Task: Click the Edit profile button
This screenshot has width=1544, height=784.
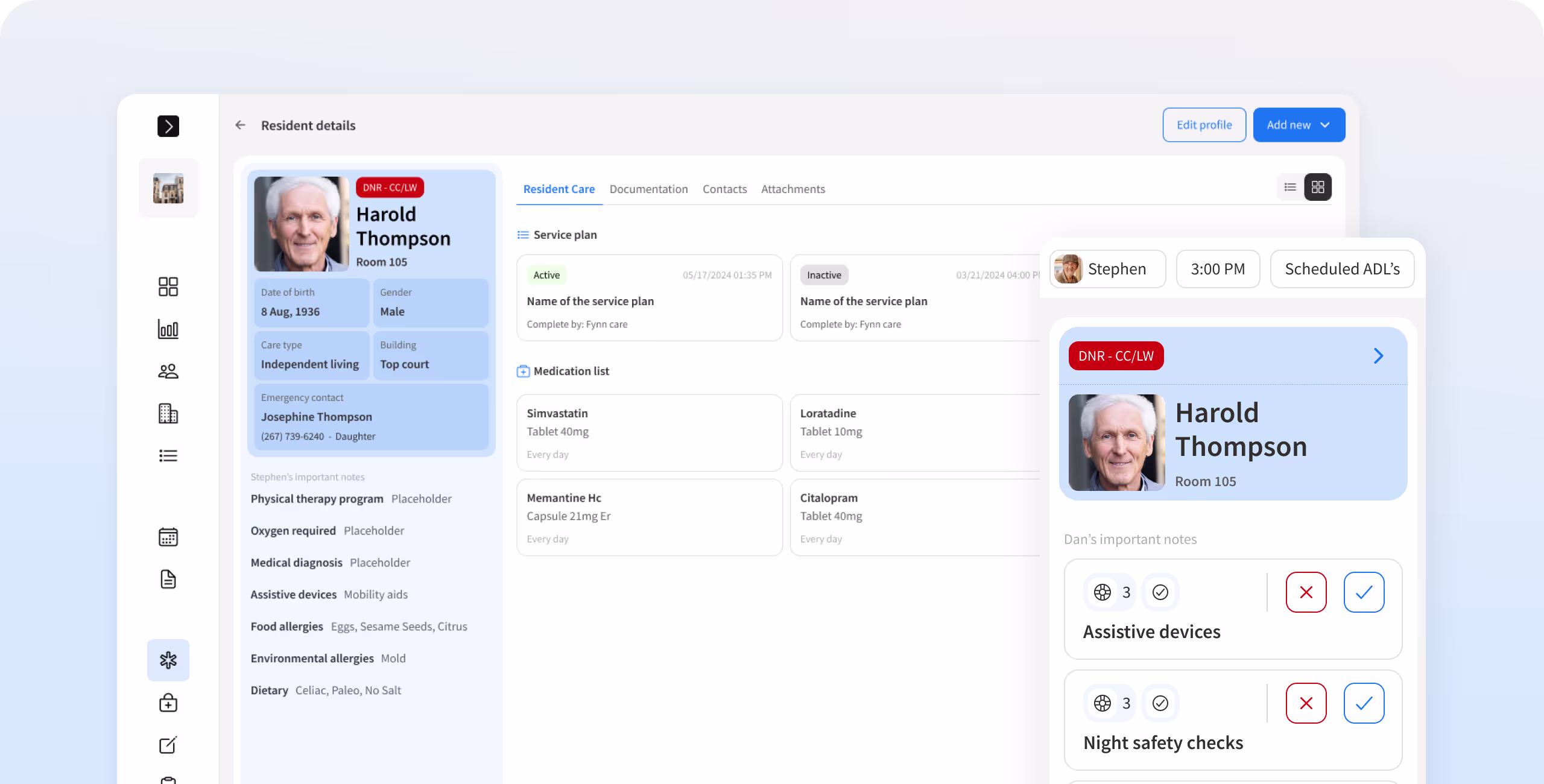Action: [x=1204, y=125]
